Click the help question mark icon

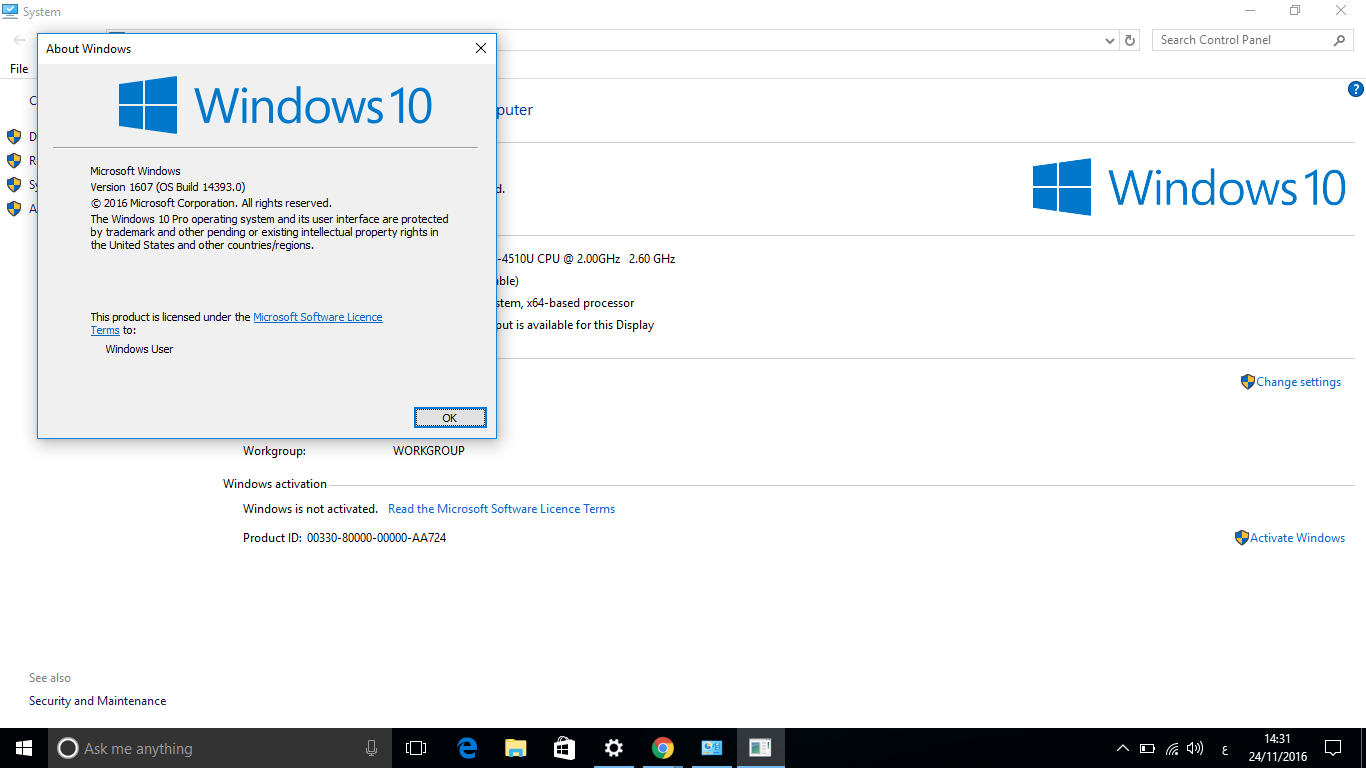(x=1356, y=90)
